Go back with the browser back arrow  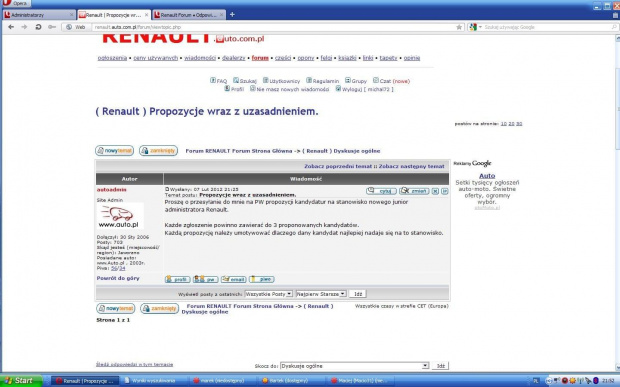(x=11, y=27)
